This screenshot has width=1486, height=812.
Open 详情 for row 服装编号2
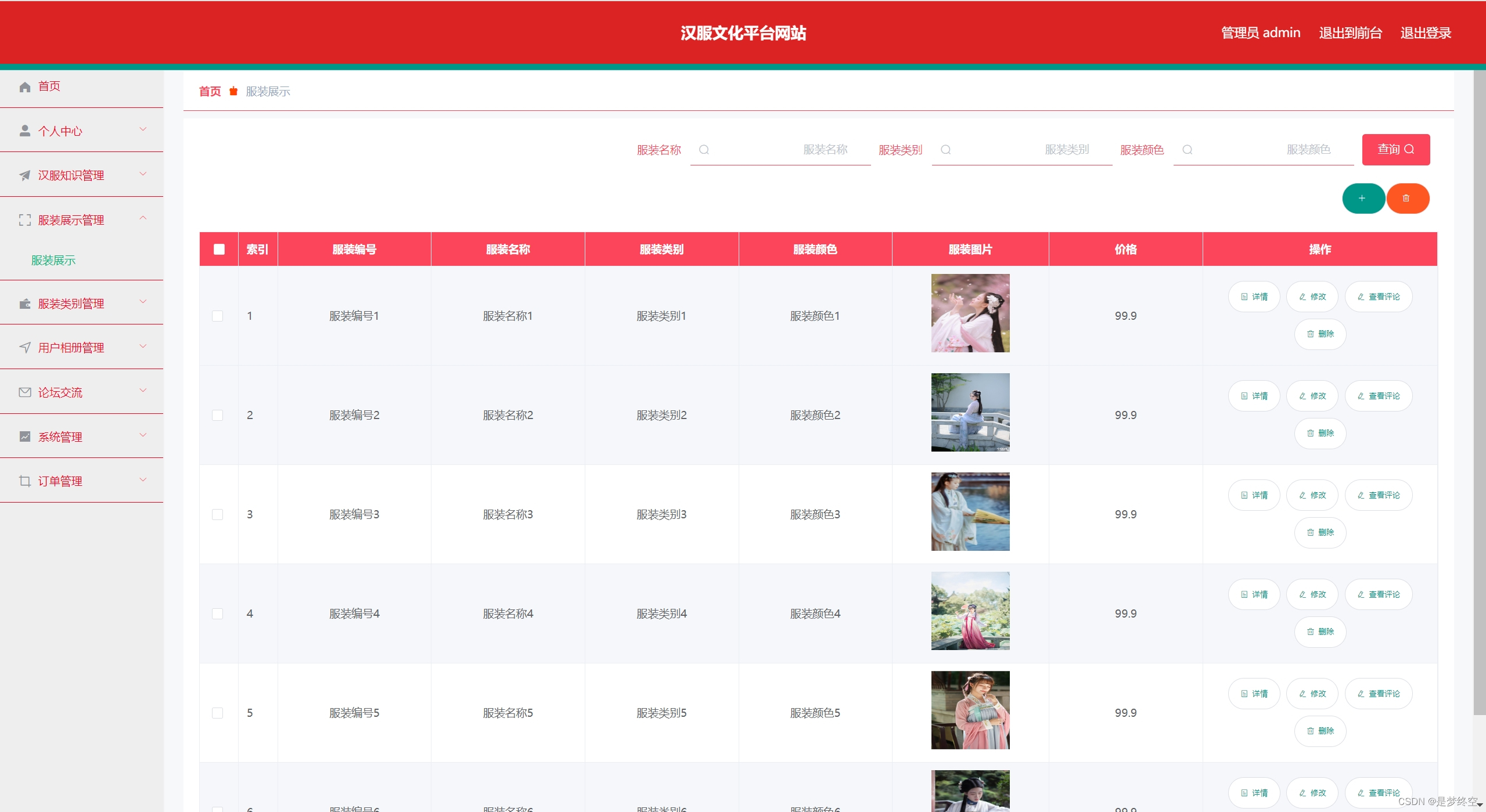click(1254, 396)
